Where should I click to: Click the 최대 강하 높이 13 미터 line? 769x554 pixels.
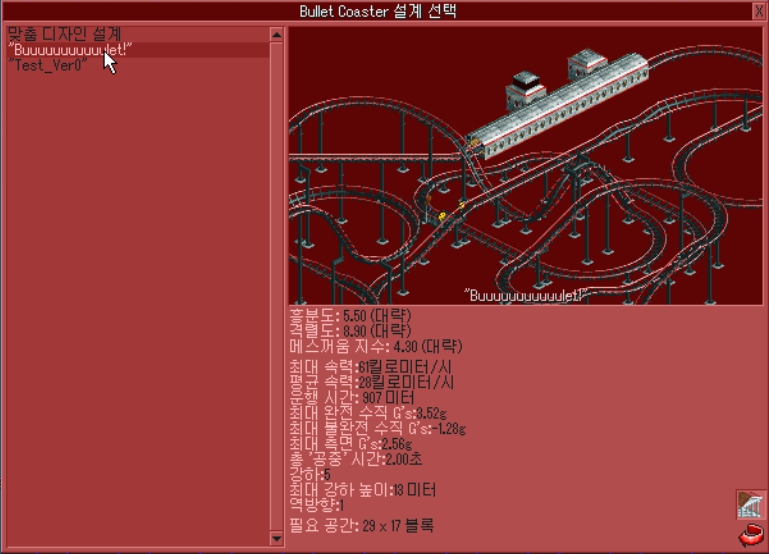coord(362,490)
